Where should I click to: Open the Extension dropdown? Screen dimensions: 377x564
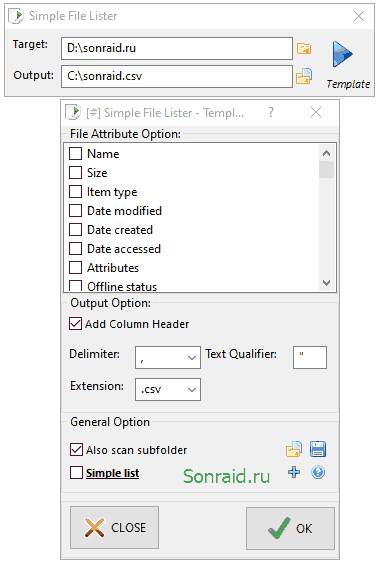(x=168, y=389)
